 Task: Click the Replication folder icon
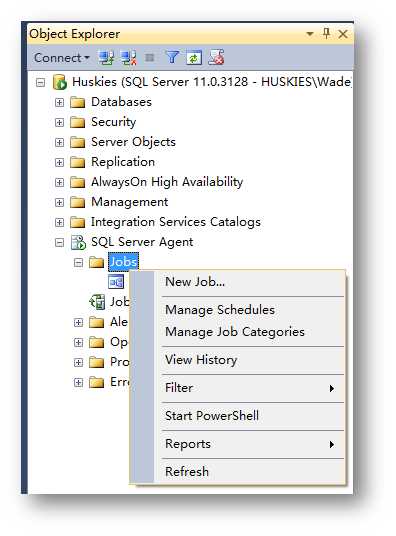pos(78,162)
